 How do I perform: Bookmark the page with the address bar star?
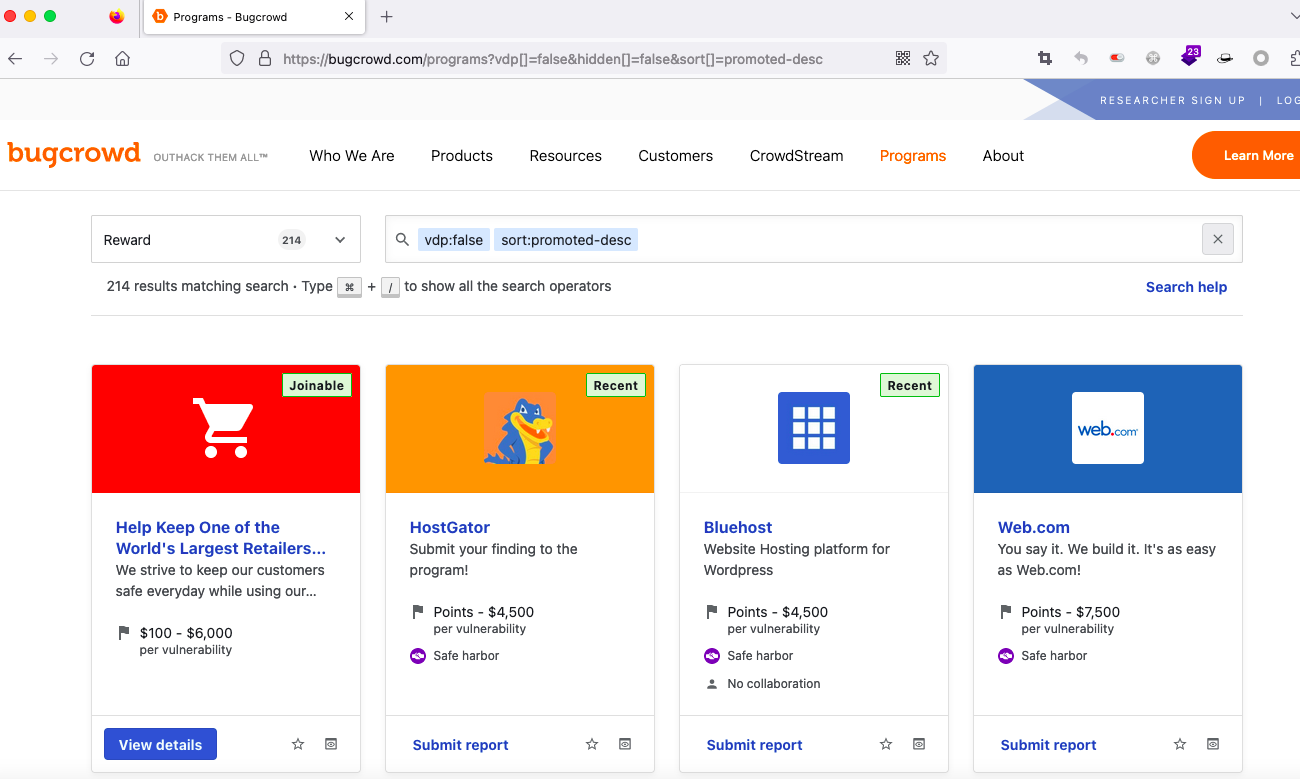tap(931, 58)
